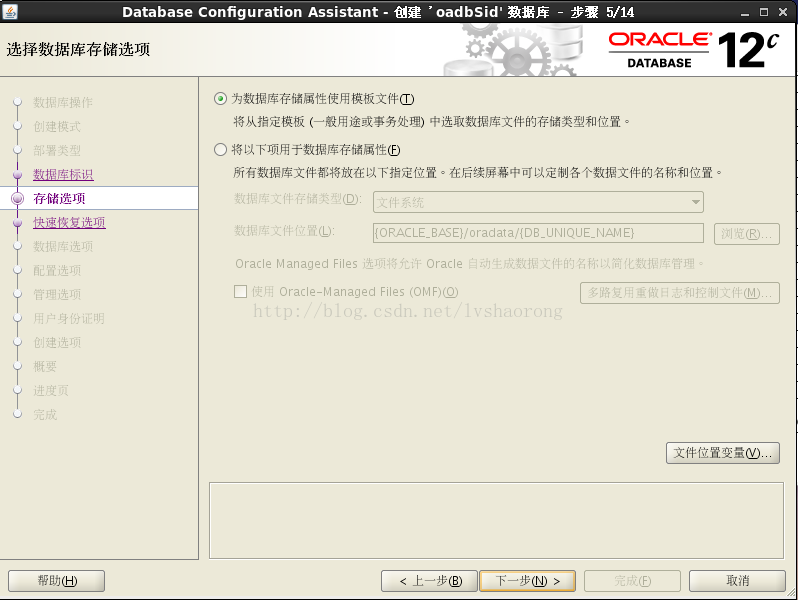This screenshot has width=798, height=600.
Task: Click the 数据库文件位置 path field
Action: pos(538,233)
